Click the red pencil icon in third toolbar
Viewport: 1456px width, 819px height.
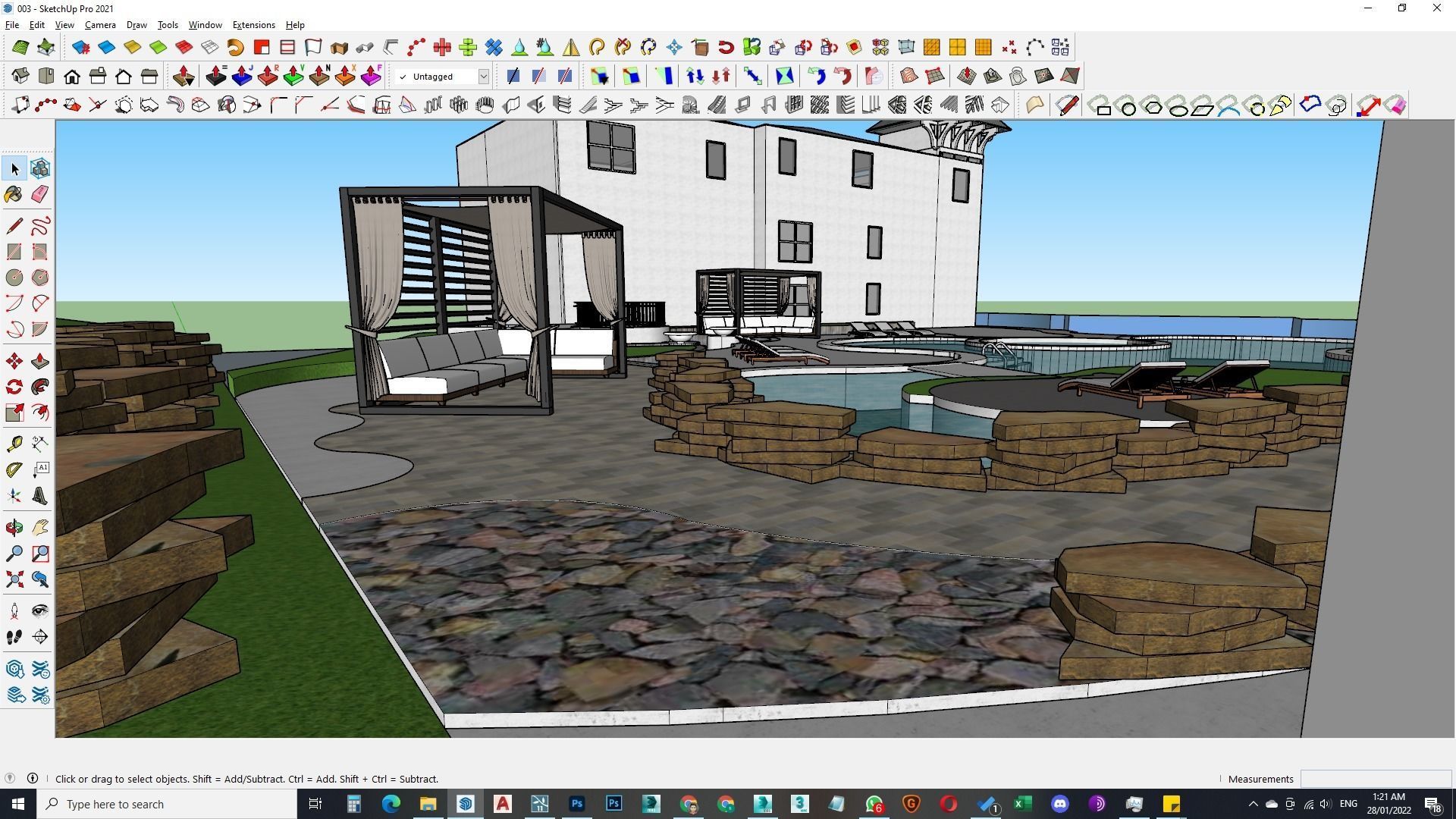coord(1067,105)
